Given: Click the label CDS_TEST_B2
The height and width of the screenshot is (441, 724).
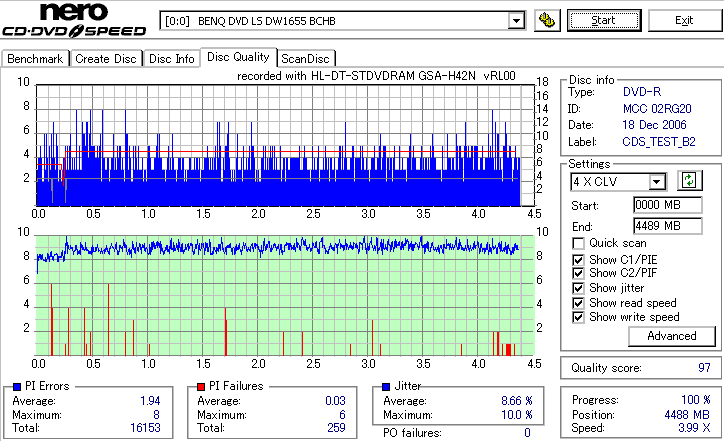Looking at the screenshot, I should [659, 142].
